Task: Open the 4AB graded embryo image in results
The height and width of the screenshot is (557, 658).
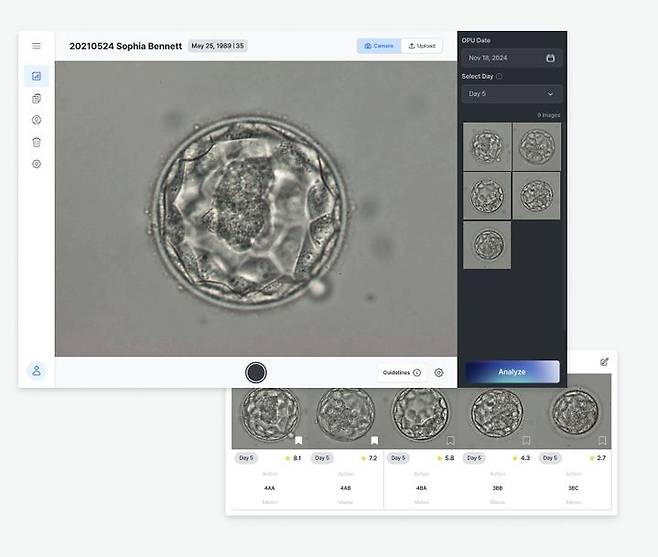Action: (345, 416)
